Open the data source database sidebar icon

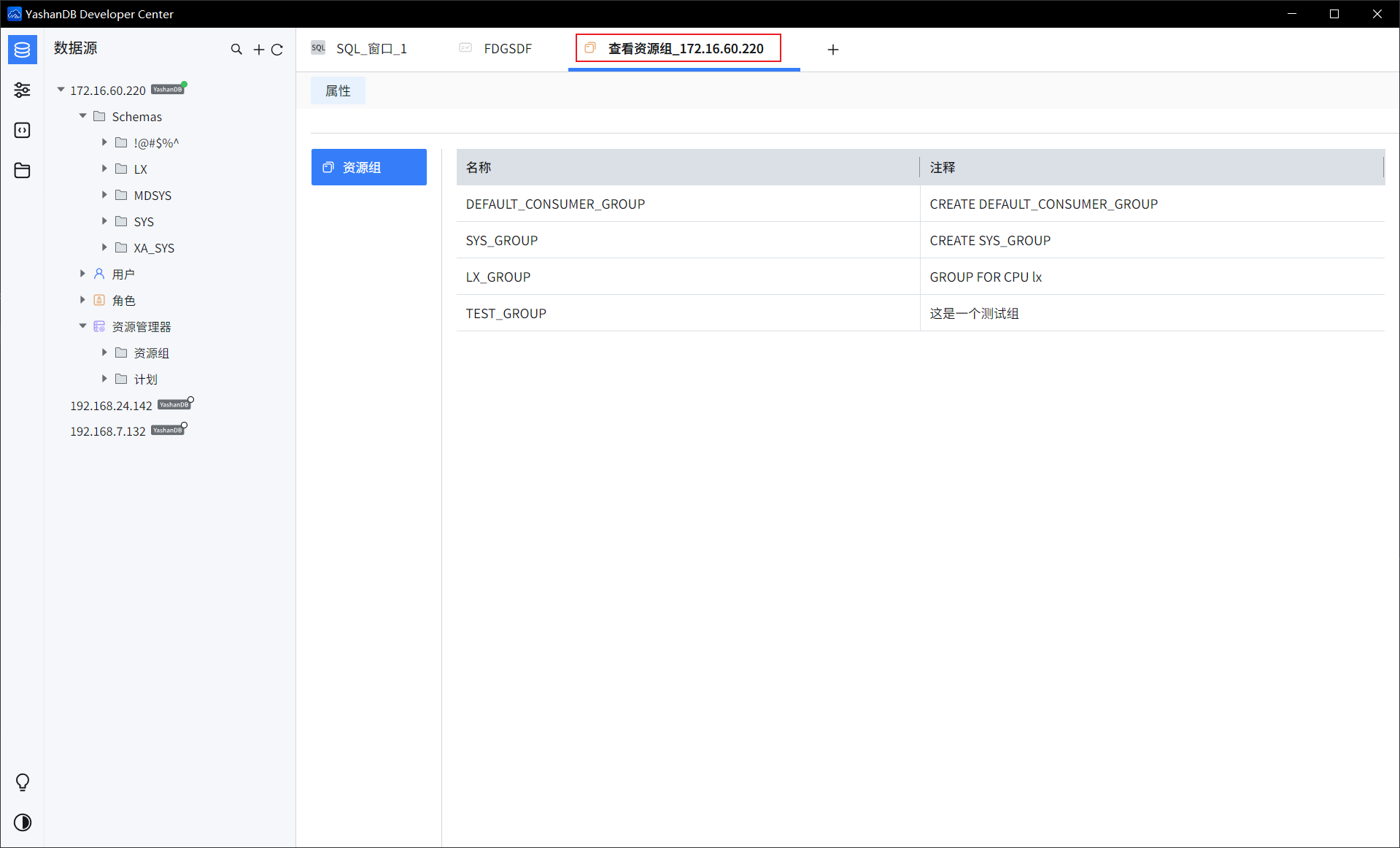pyautogui.click(x=23, y=50)
